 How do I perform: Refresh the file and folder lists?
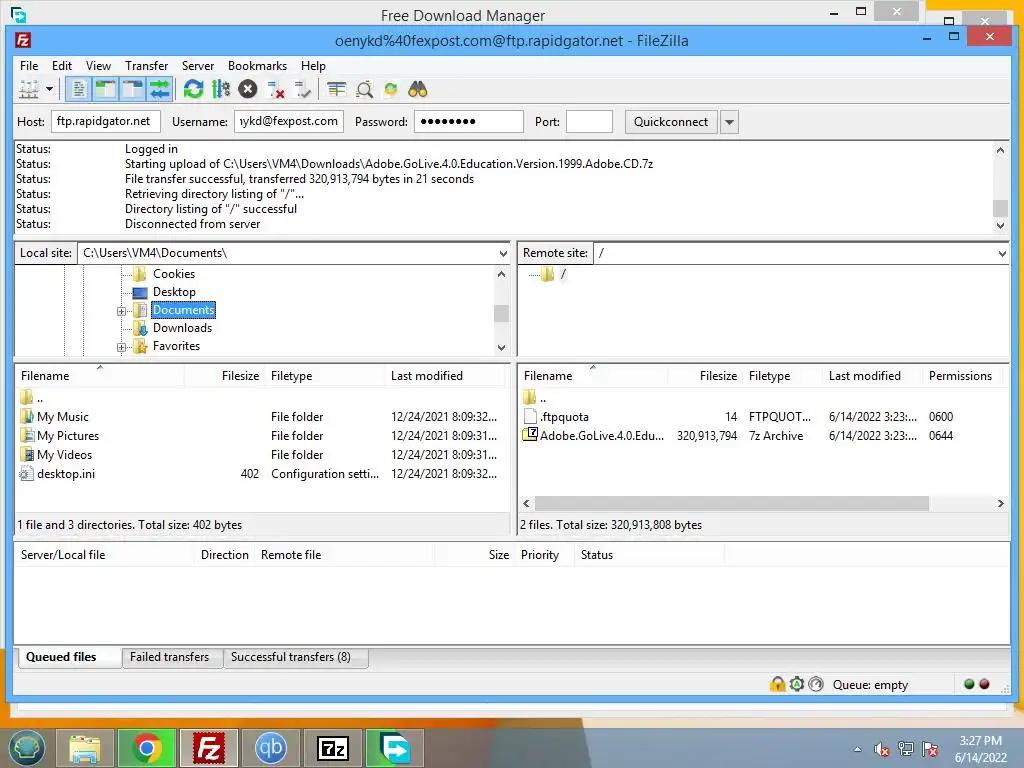click(193, 89)
